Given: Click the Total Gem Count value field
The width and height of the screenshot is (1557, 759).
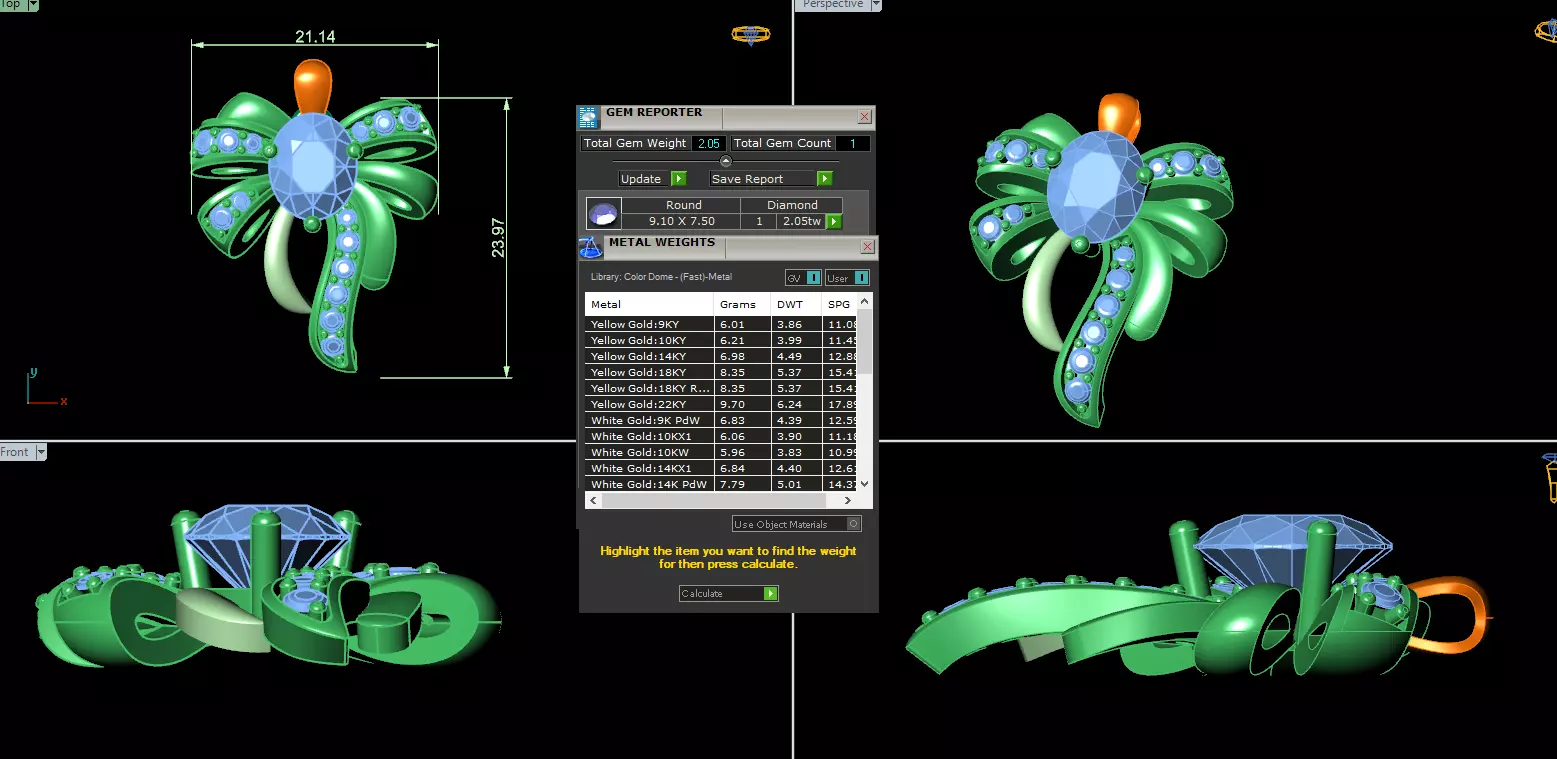Looking at the screenshot, I should click(x=852, y=143).
